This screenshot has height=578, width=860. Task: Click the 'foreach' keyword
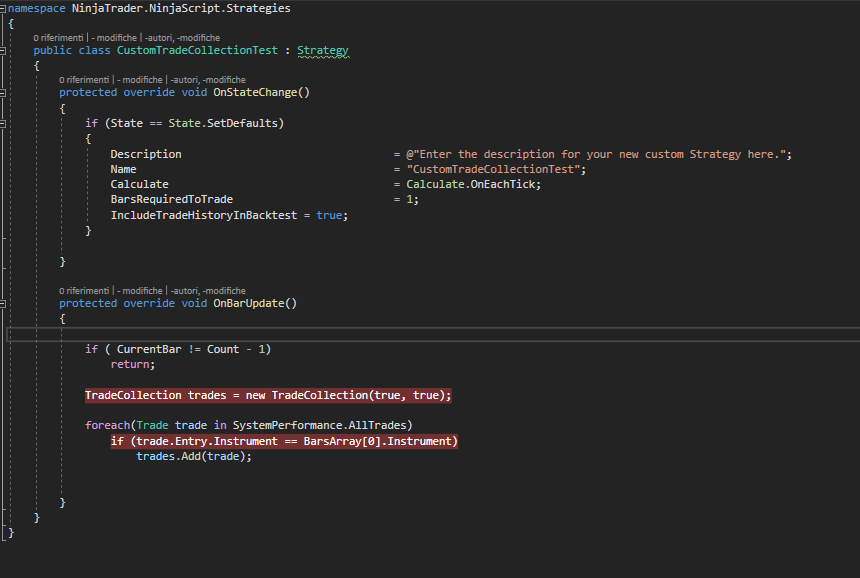coord(108,426)
